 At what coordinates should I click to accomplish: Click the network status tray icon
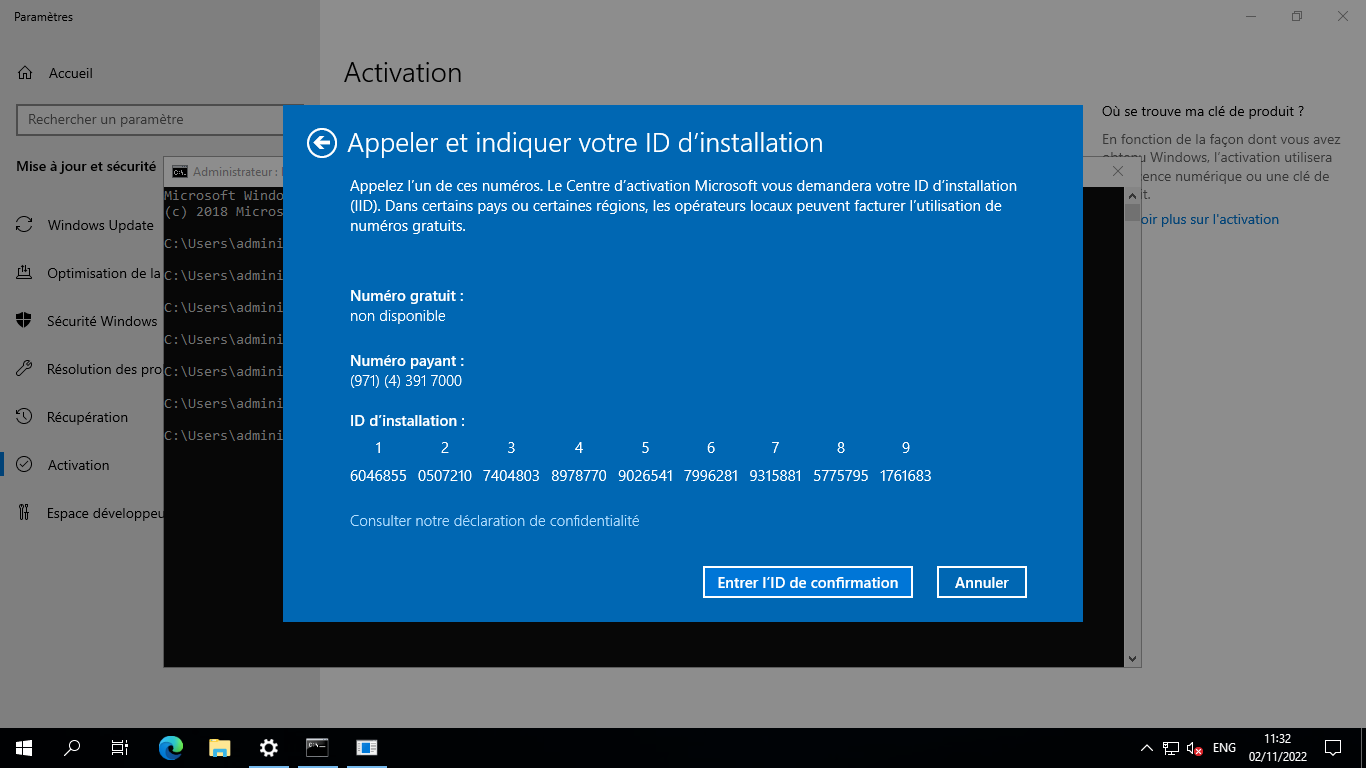[x=1171, y=748]
